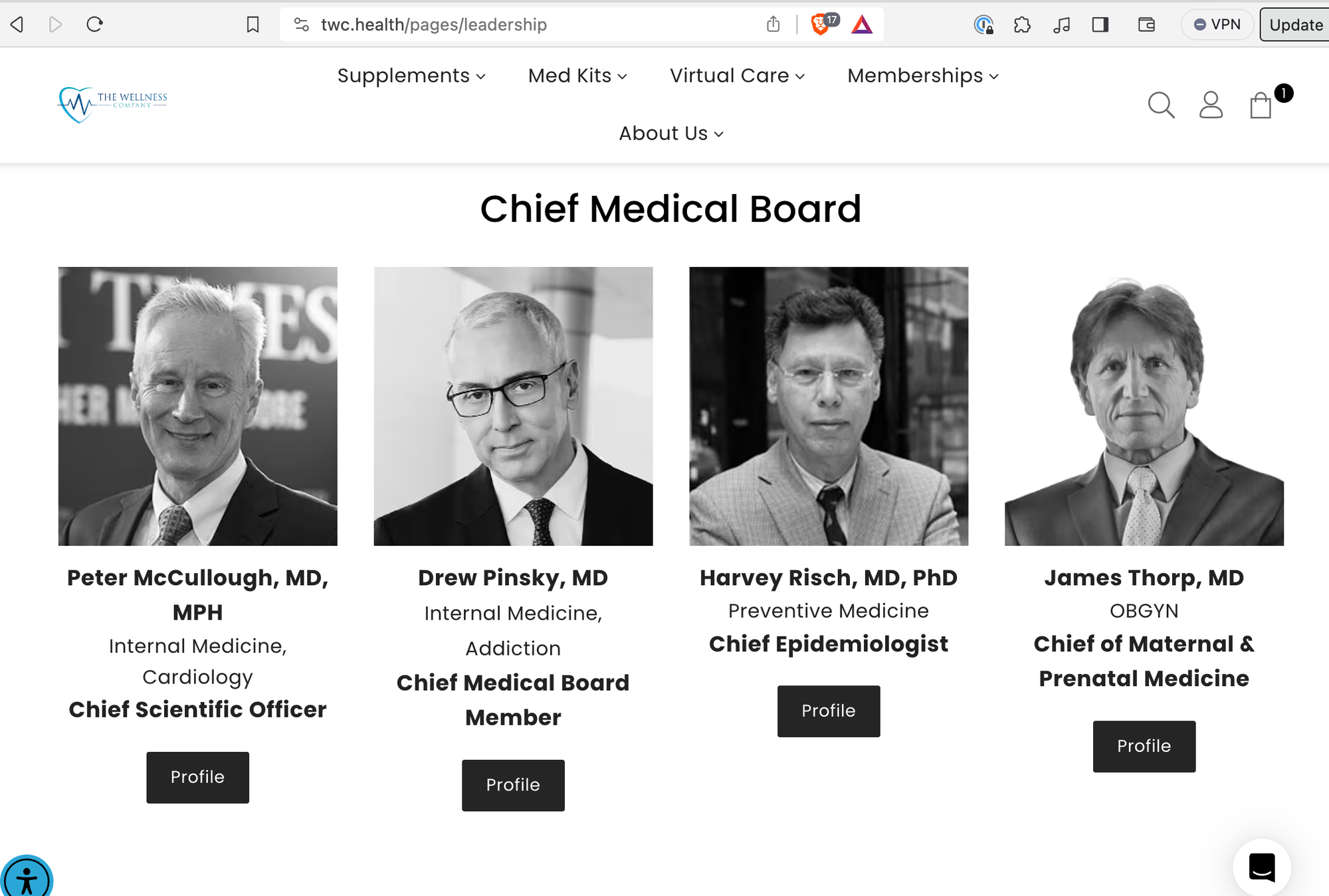Screen dimensions: 1329x896
Task: Toggle the VPN button
Action: click(x=1217, y=25)
